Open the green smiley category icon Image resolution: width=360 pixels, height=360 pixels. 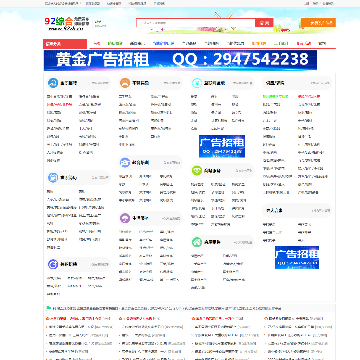197,171
